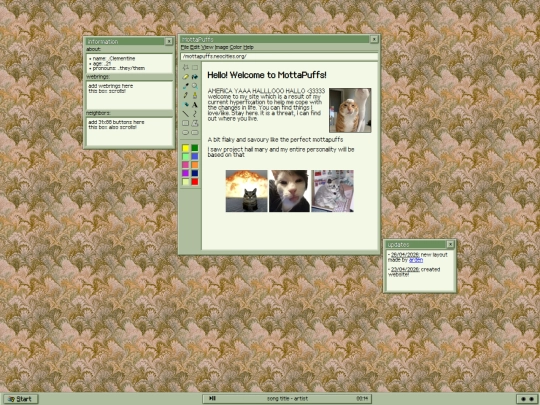Select the Pencil tool
Image resolution: width=540 pixels, height=405 pixels.
185,95
